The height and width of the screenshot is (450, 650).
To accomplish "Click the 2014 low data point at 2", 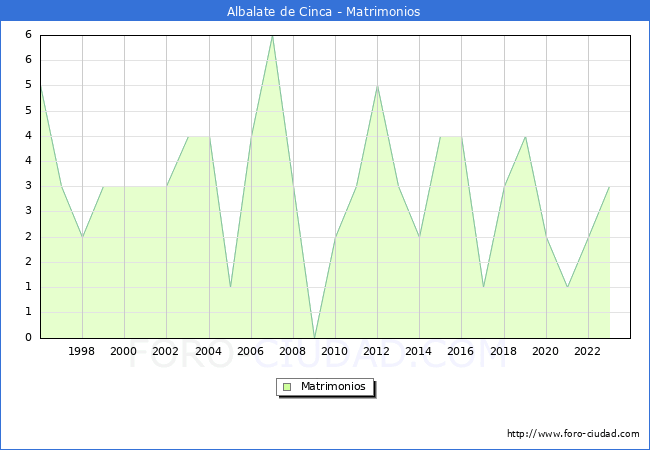I will [420, 237].
